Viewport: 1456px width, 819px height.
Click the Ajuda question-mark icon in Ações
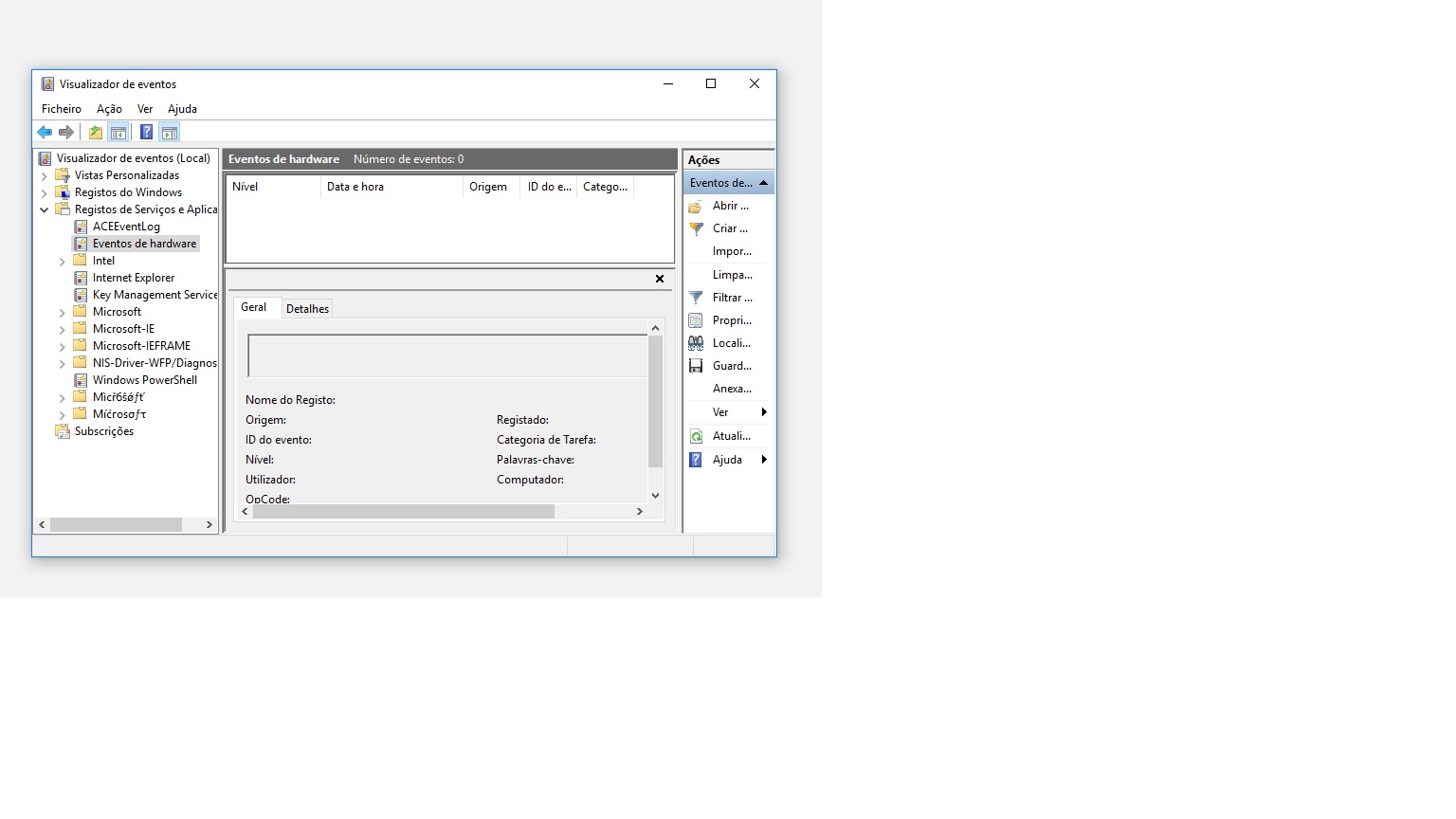click(696, 460)
